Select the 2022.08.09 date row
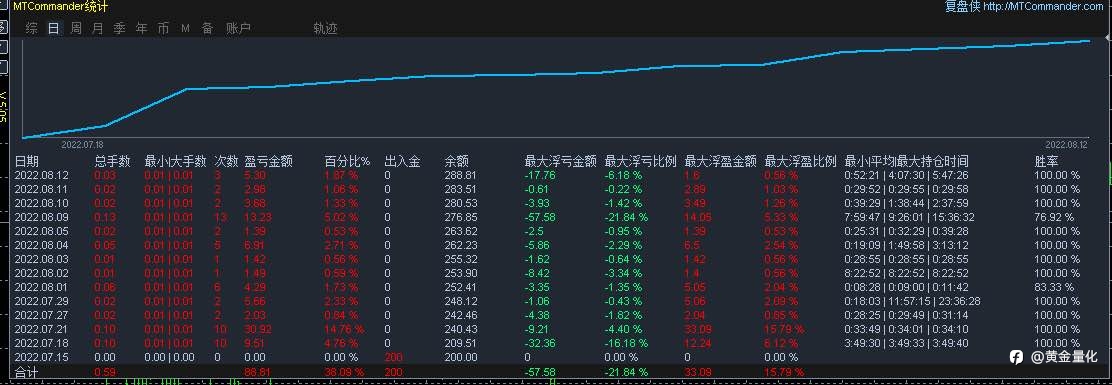 tap(42, 217)
